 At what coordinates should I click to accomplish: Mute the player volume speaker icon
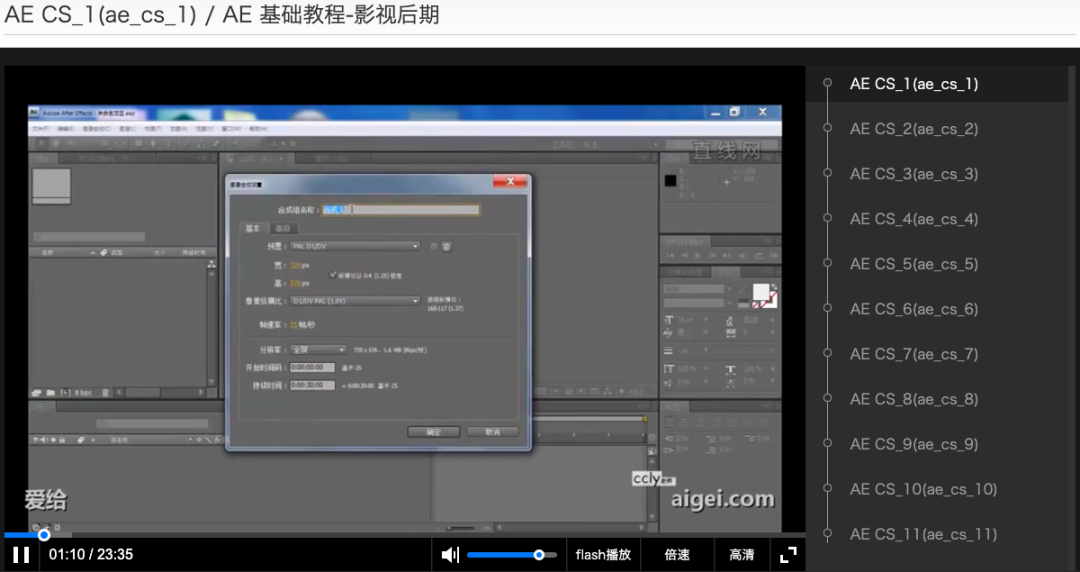(450, 555)
